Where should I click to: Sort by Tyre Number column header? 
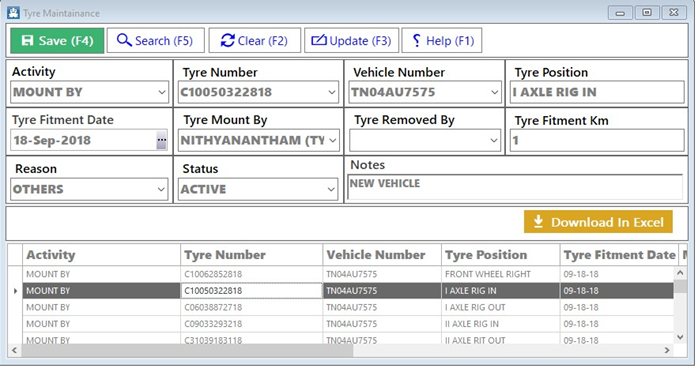point(252,255)
